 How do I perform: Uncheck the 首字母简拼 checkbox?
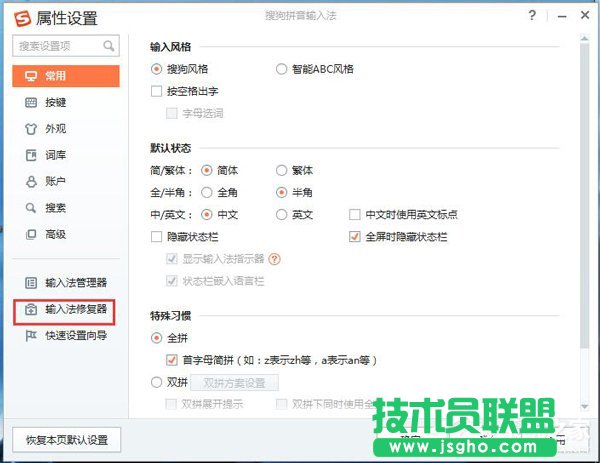click(172, 359)
